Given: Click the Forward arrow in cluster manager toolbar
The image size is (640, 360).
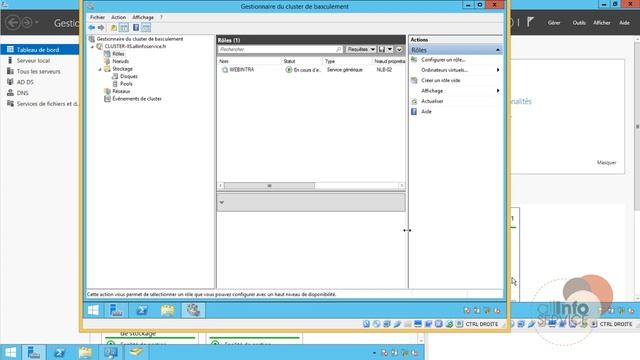Looking at the screenshot, I should [101, 27].
